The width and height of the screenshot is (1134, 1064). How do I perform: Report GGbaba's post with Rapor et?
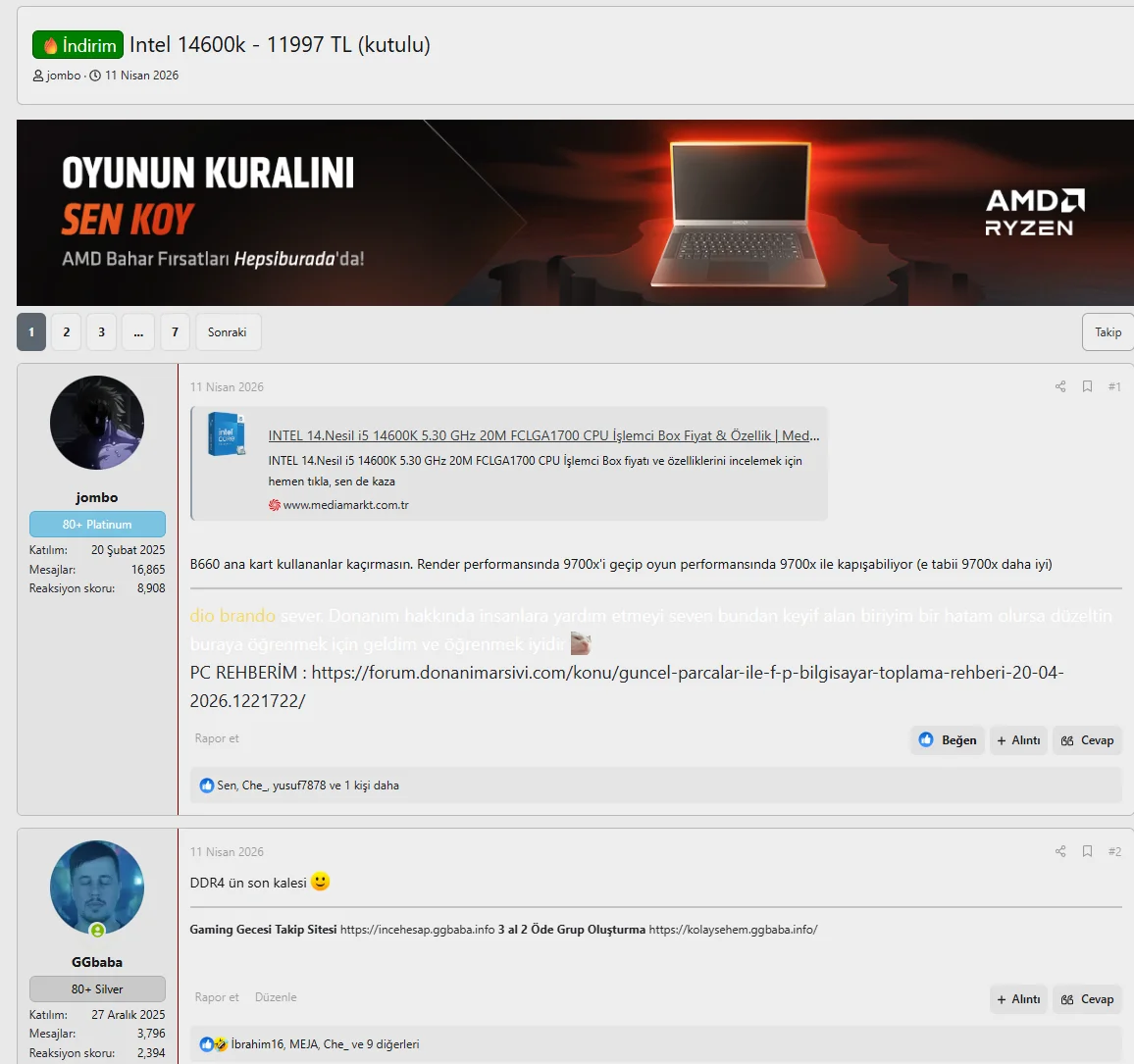pos(216,996)
